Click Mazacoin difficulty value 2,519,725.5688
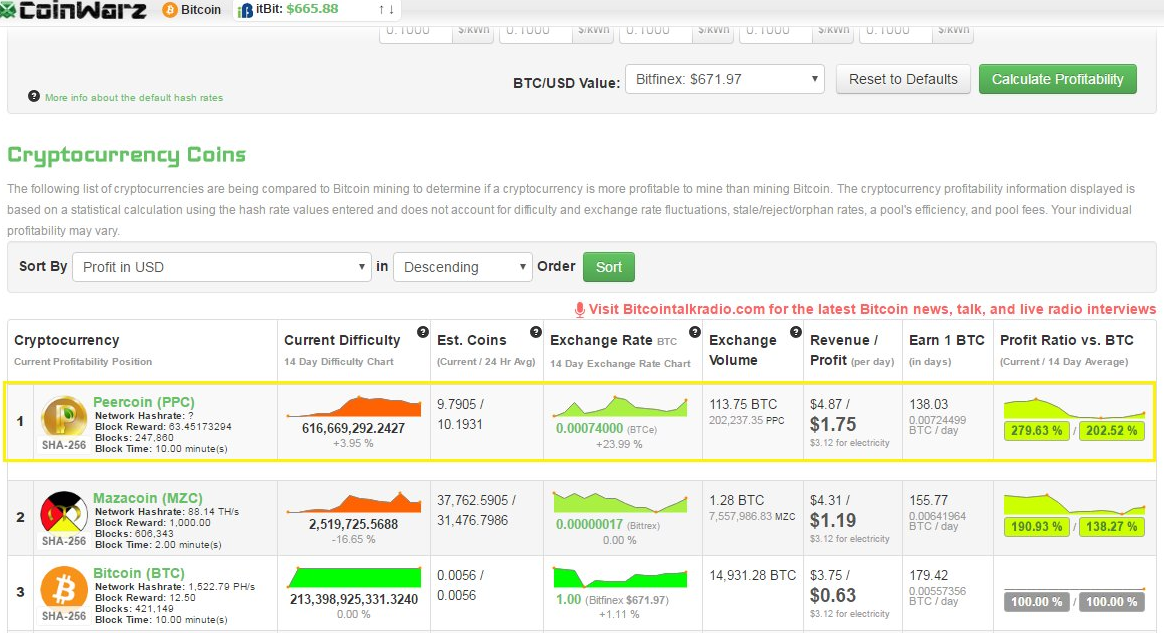The height and width of the screenshot is (644, 1170). pyautogui.click(x=354, y=525)
